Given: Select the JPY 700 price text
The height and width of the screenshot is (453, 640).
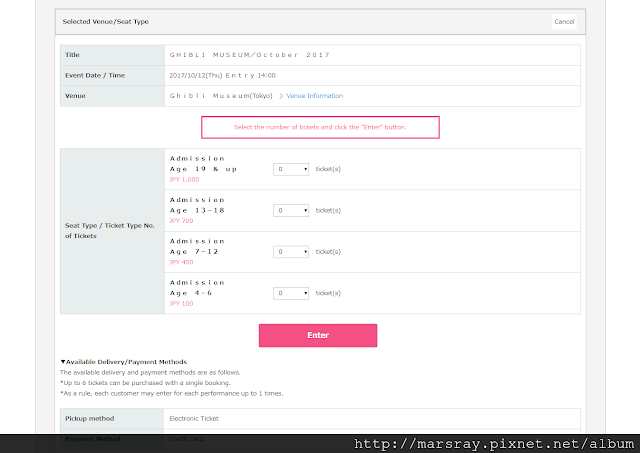Looking at the screenshot, I should tap(181, 221).
